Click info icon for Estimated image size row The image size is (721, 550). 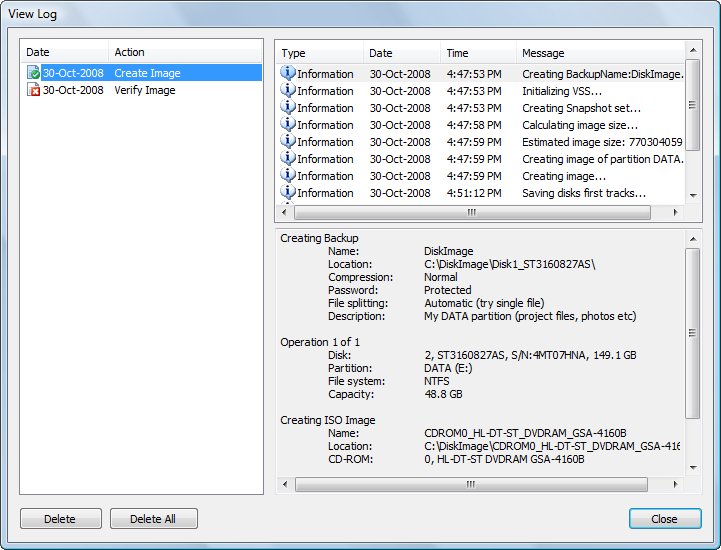click(x=288, y=141)
